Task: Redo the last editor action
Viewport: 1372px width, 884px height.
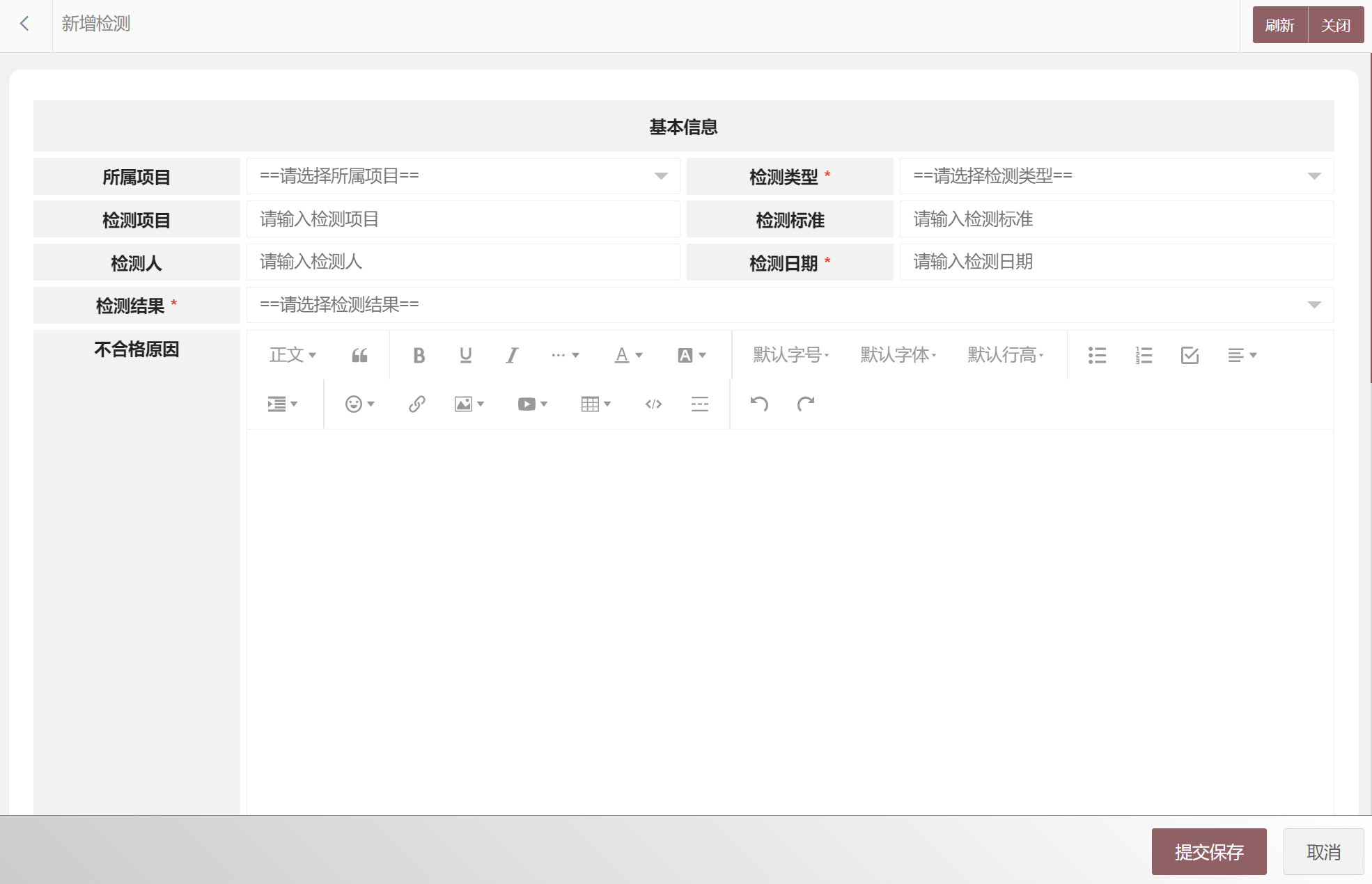Action: [806, 404]
